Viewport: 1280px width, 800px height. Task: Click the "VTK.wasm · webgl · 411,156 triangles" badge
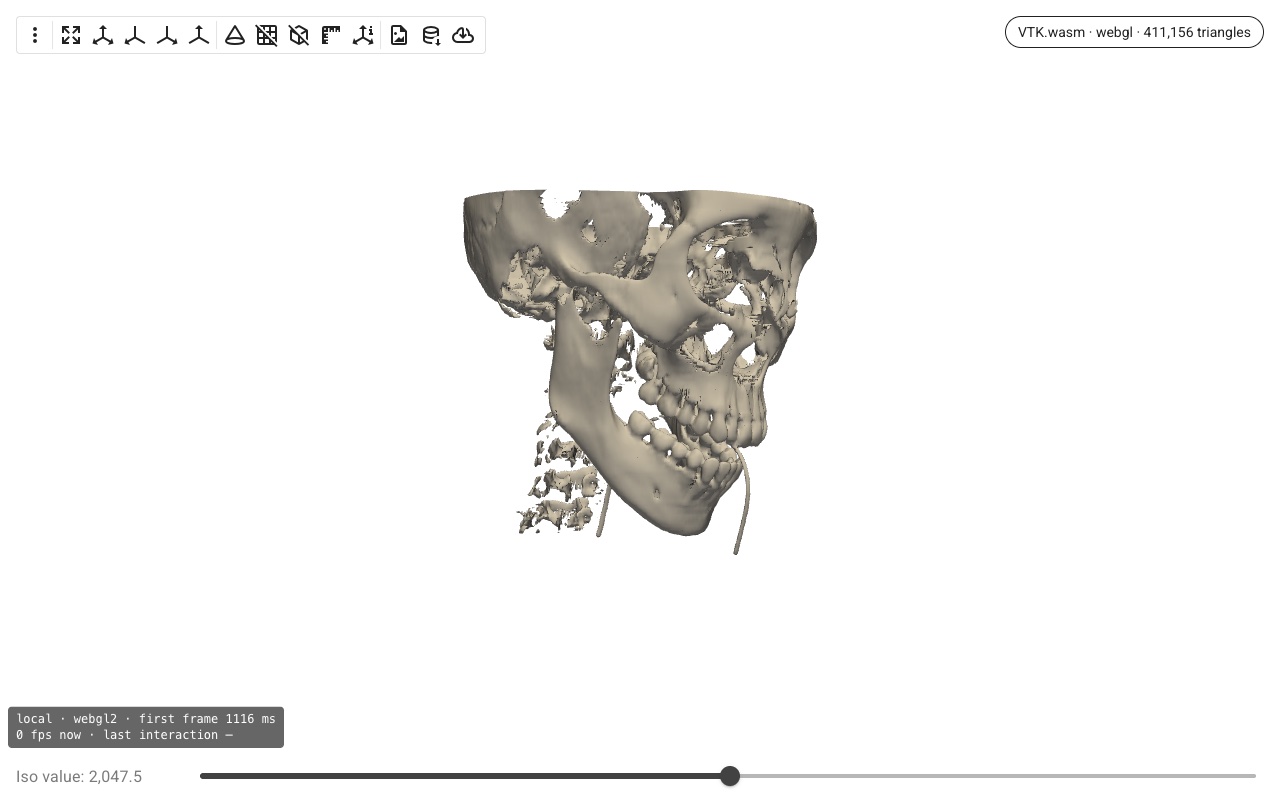click(x=1134, y=32)
